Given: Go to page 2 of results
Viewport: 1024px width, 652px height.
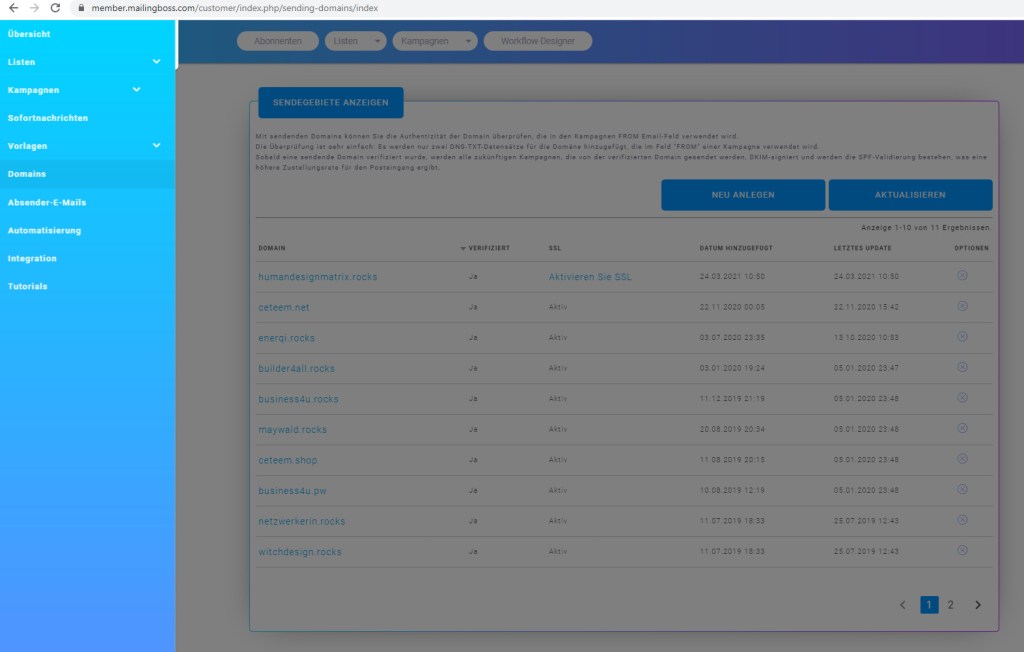Looking at the screenshot, I should [x=950, y=605].
